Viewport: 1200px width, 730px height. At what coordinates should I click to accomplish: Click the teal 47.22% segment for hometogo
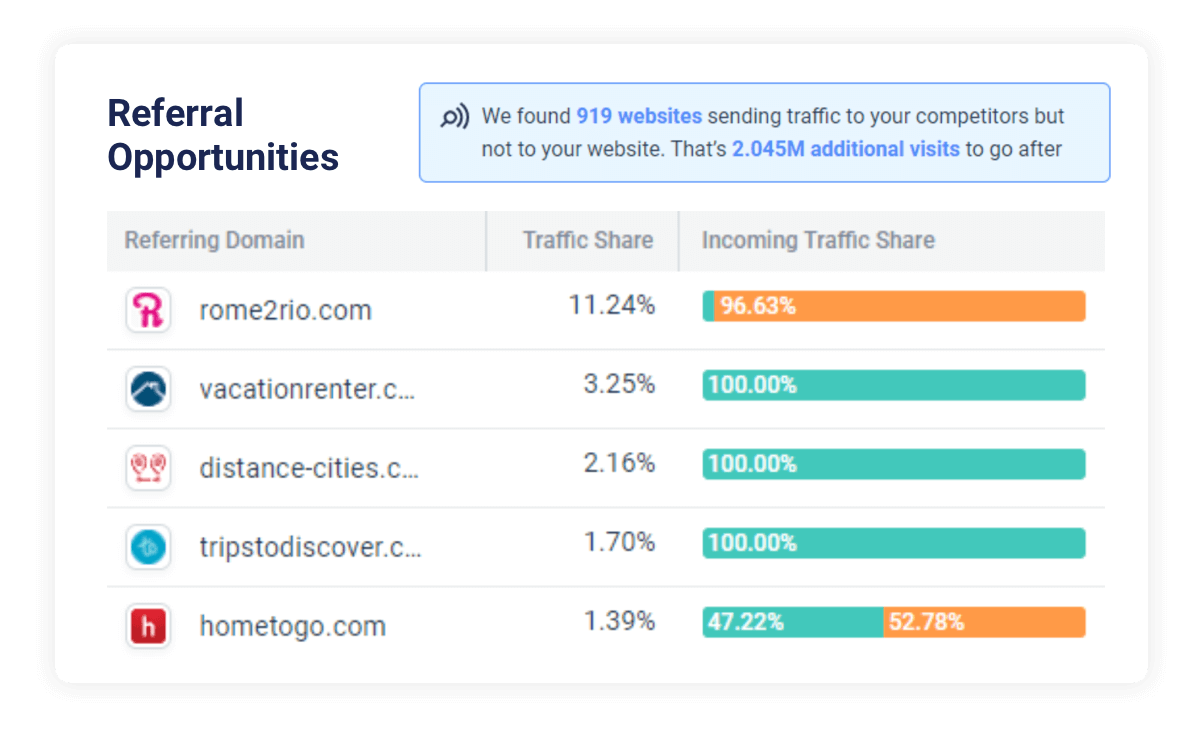click(x=793, y=622)
